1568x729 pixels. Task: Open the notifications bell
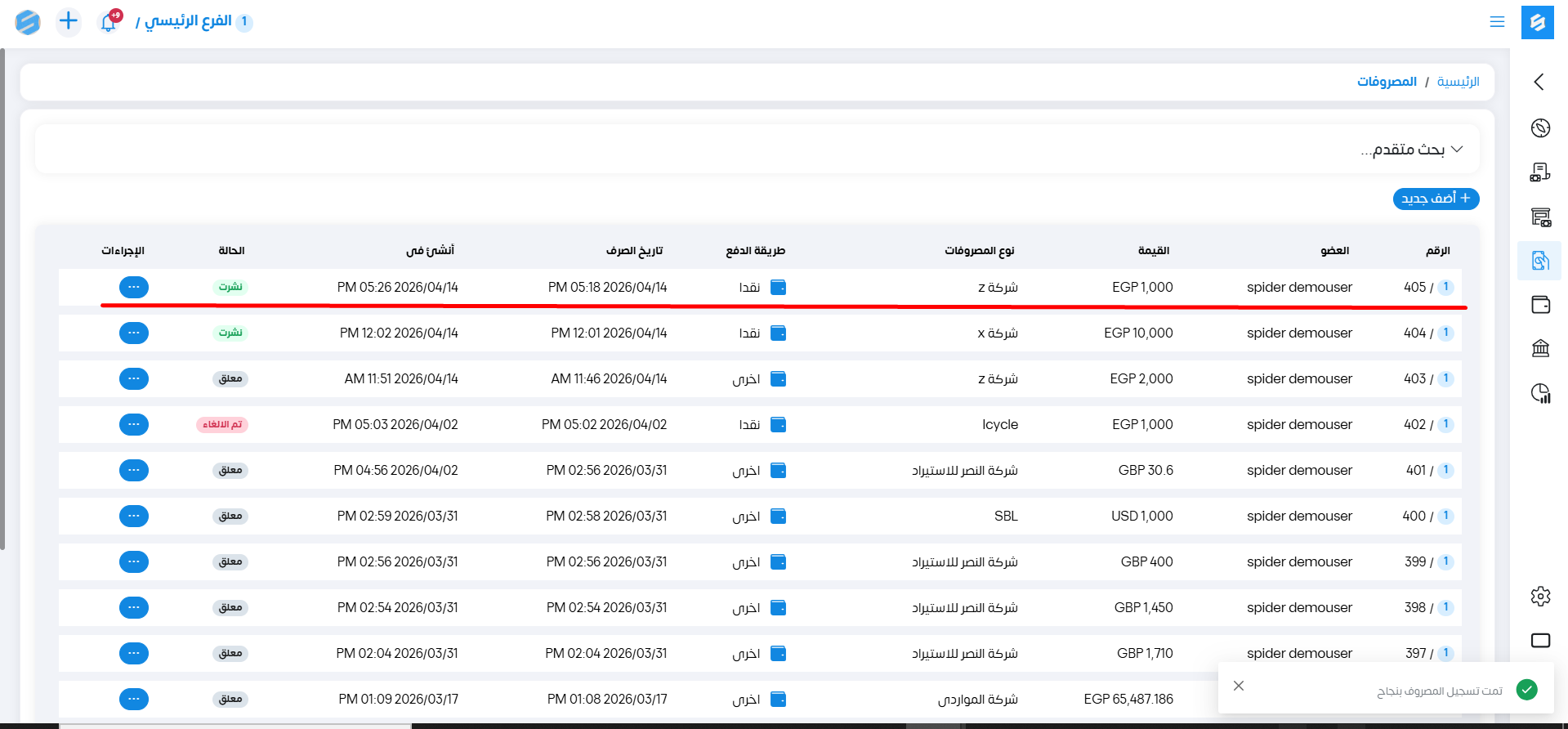tap(109, 22)
